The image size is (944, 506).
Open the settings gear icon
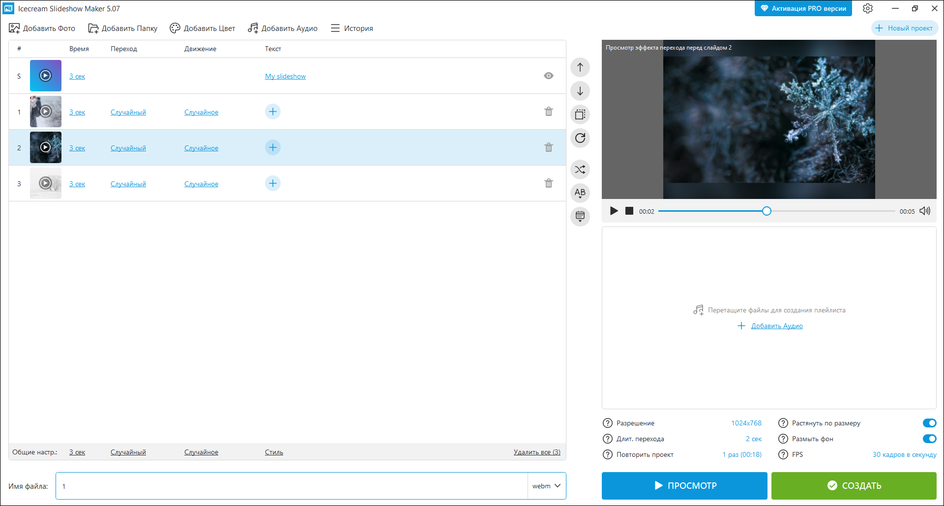pyautogui.click(x=868, y=8)
